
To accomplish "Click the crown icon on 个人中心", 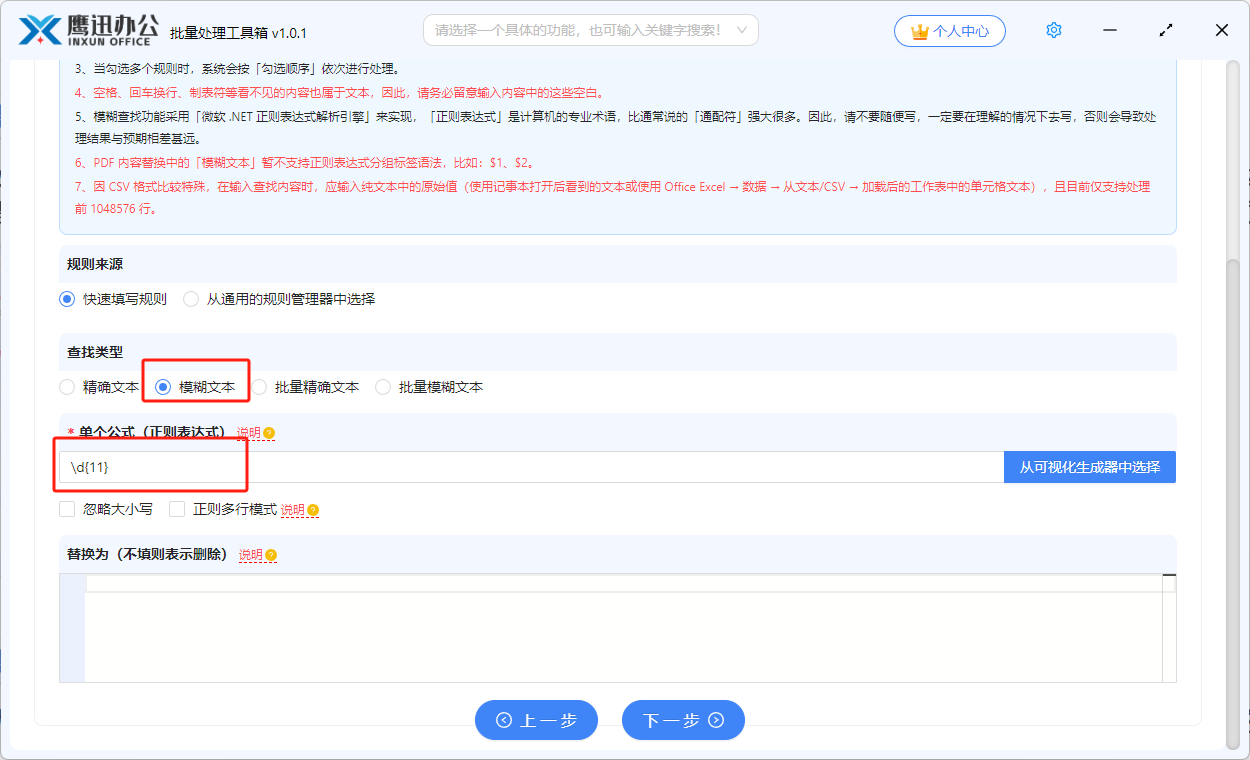I will (x=919, y=30).
